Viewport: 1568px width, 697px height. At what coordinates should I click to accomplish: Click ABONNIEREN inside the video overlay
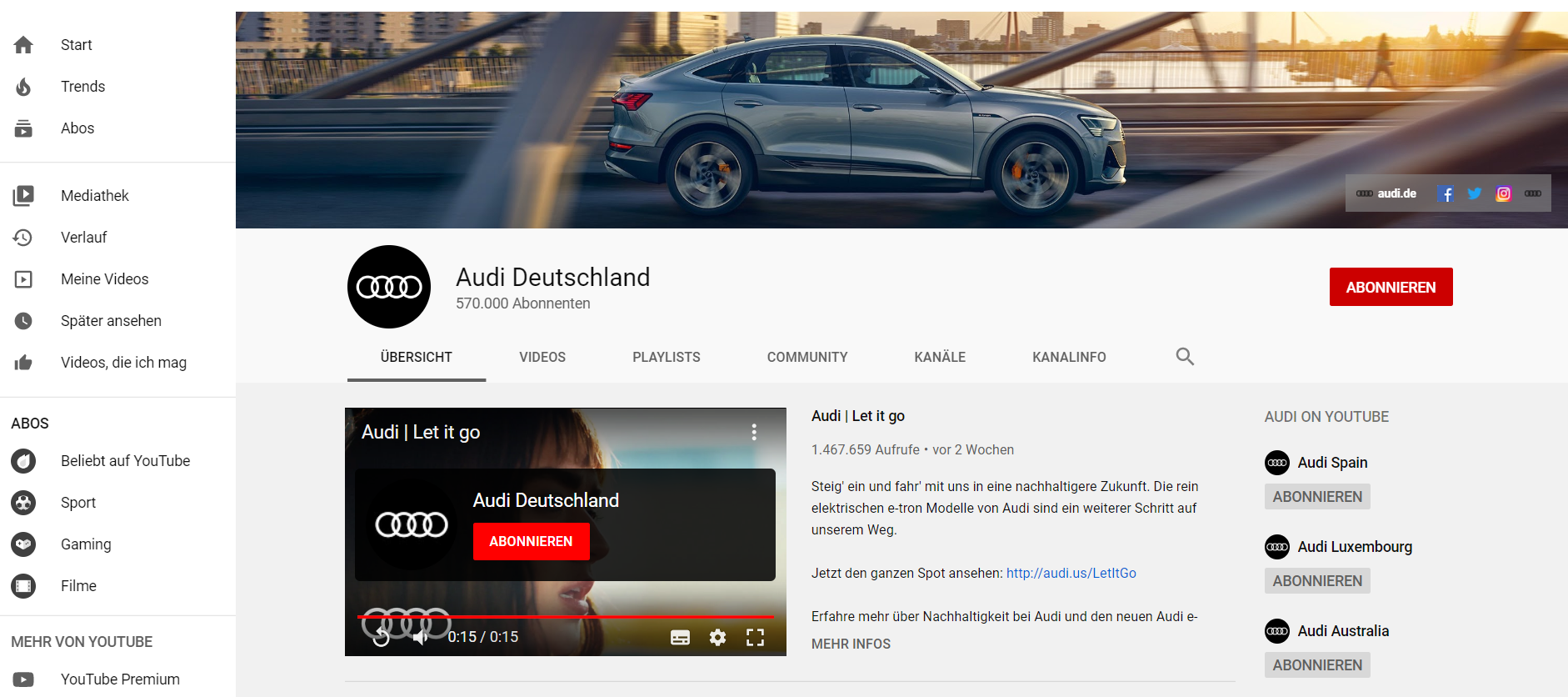pos(531,542)
